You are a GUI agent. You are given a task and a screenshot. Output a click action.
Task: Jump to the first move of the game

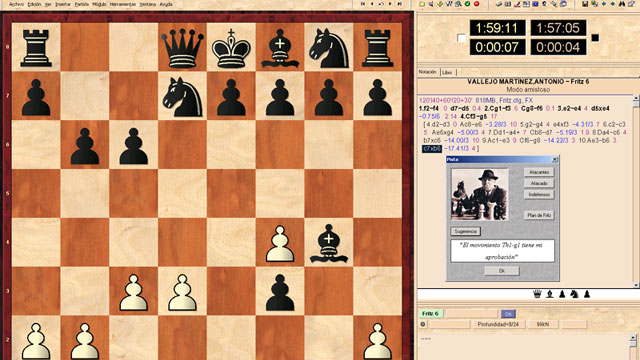pyautogui.click(x=362, y=4)
